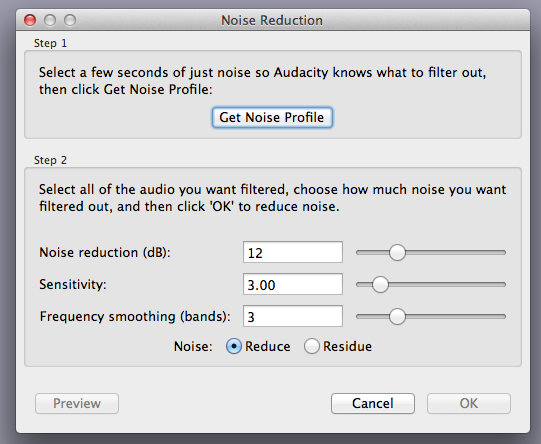Select the Reduce noise radio button
Viewport: 541px width, 444px height.
pyautogui.click(x=234, y=346)
